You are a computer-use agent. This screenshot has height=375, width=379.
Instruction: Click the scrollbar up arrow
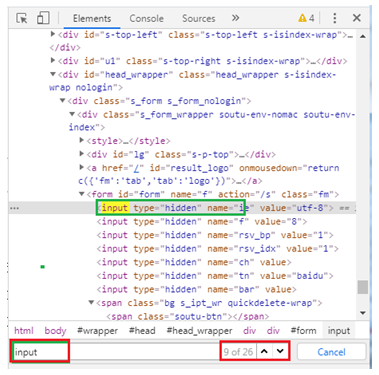(x=363, y=36)
